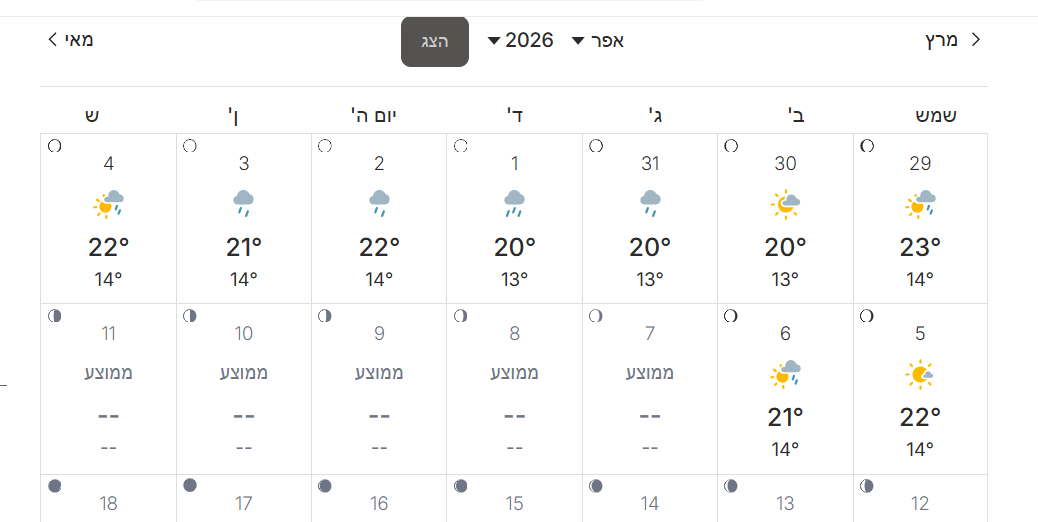Click the sun-rain icon on April 6
The height and width of the screenshot is (522, 1038).
click(x=785, y=375)
